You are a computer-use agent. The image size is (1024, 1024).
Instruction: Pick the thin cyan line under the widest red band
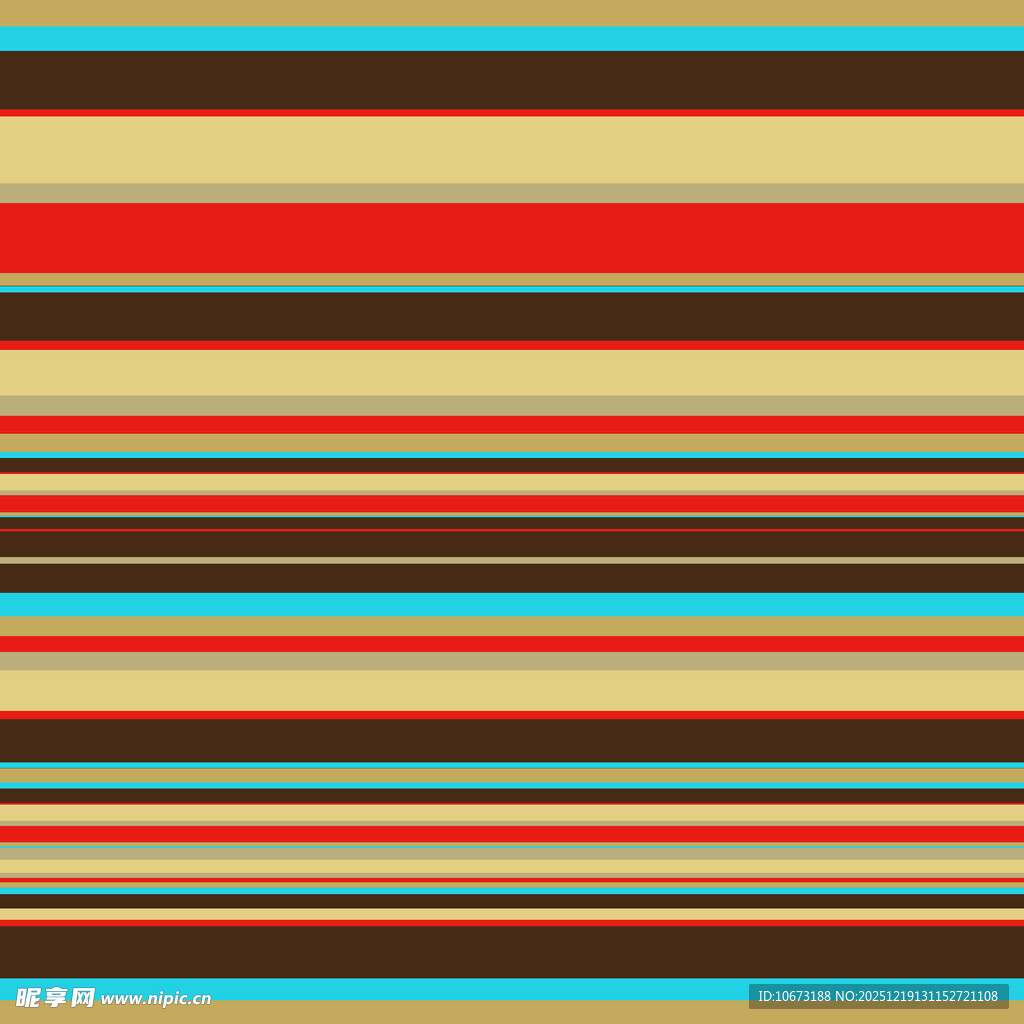(512, 289)
